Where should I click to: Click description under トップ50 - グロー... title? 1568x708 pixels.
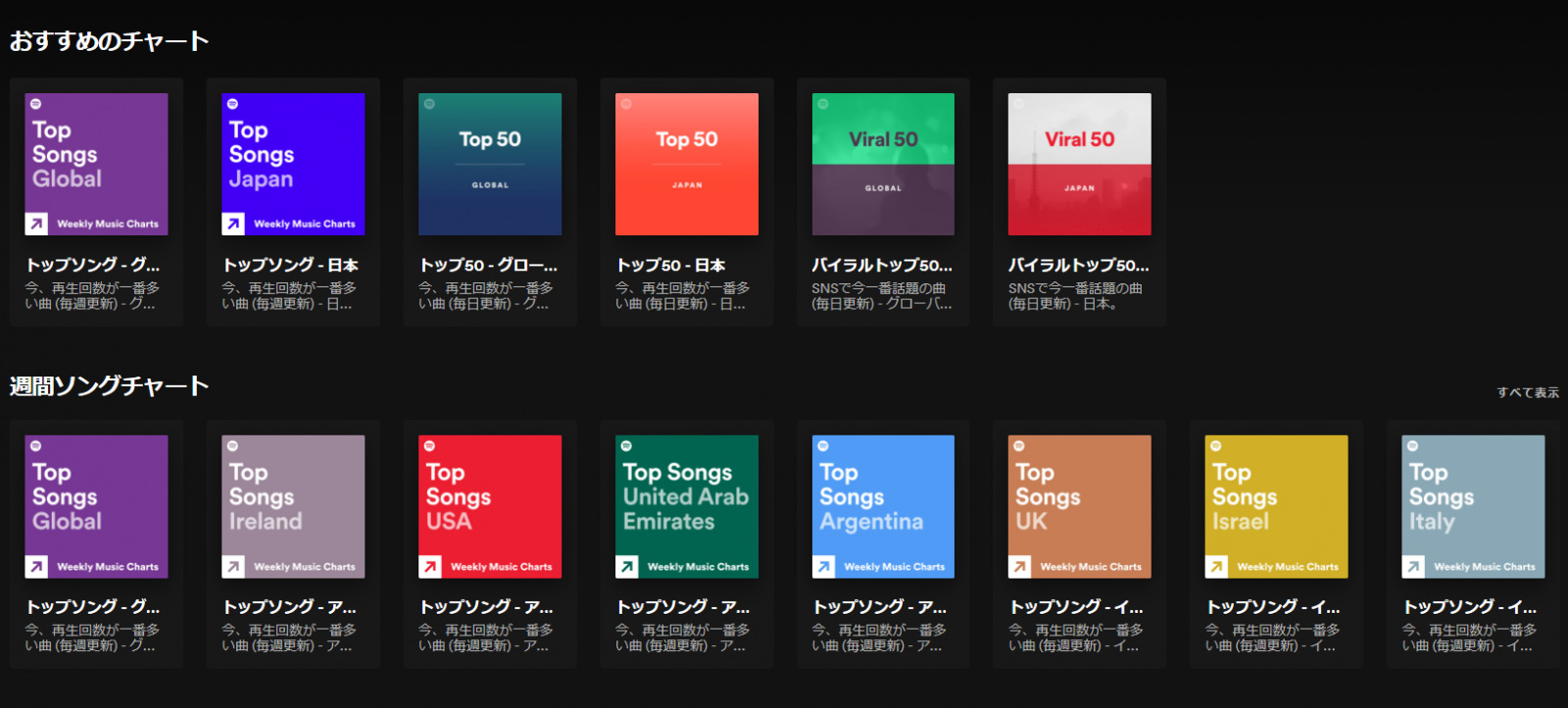(486, 296)
